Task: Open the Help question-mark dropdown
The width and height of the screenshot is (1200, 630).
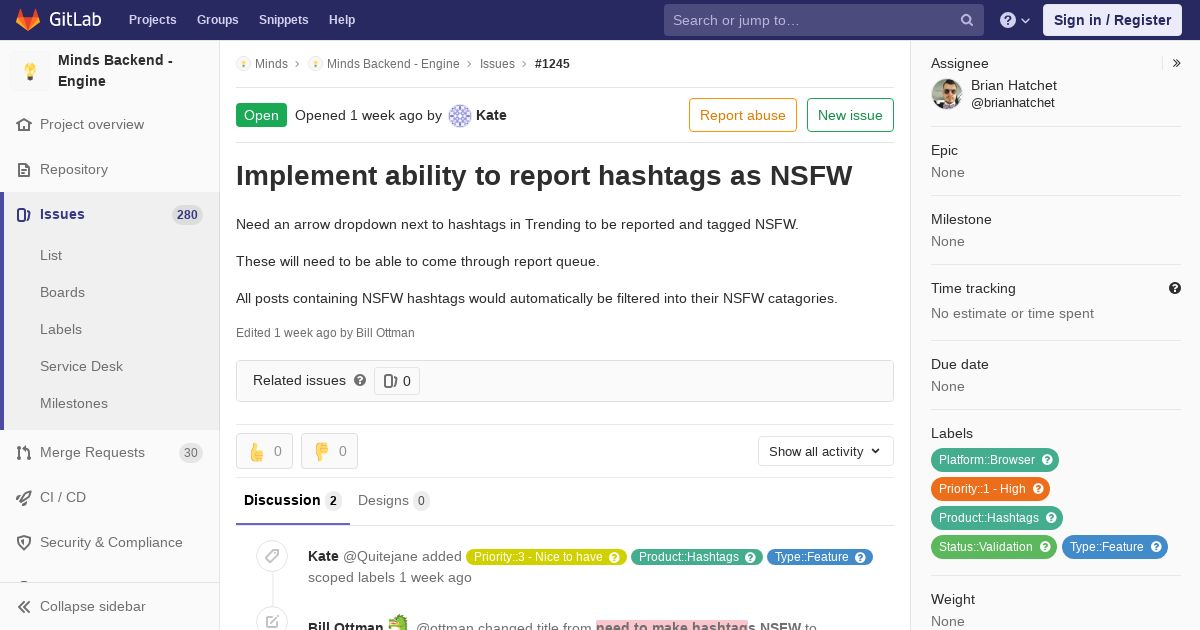Action: pos(1015,20)
